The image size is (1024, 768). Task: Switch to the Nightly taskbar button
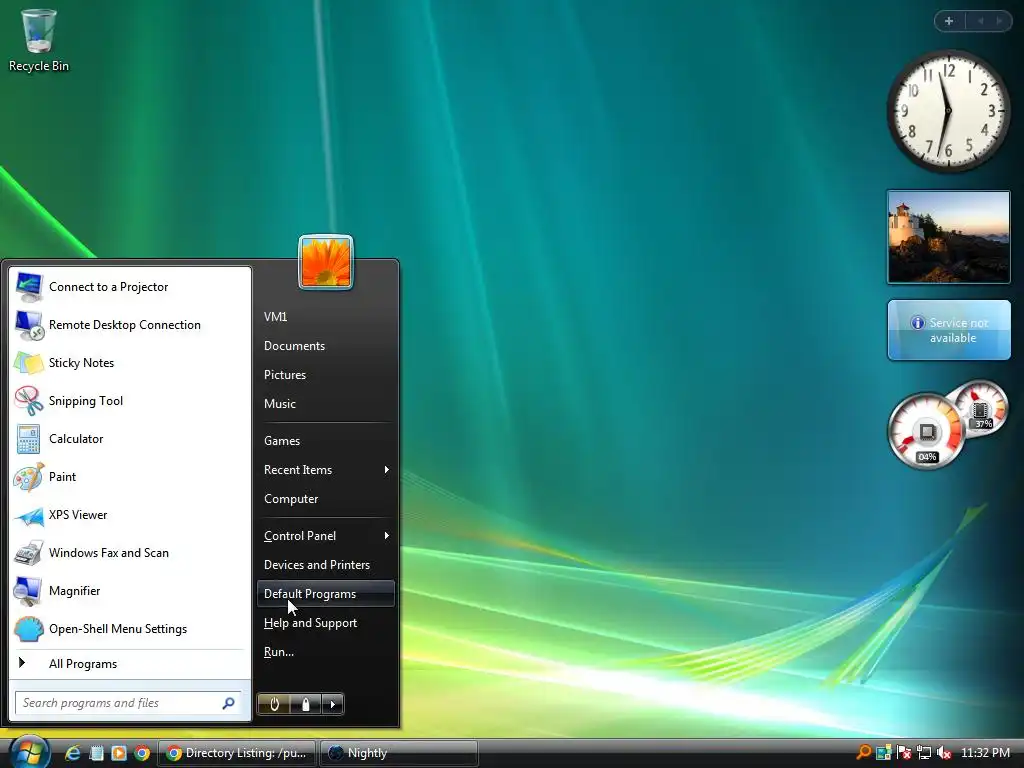tap(399, 753)
